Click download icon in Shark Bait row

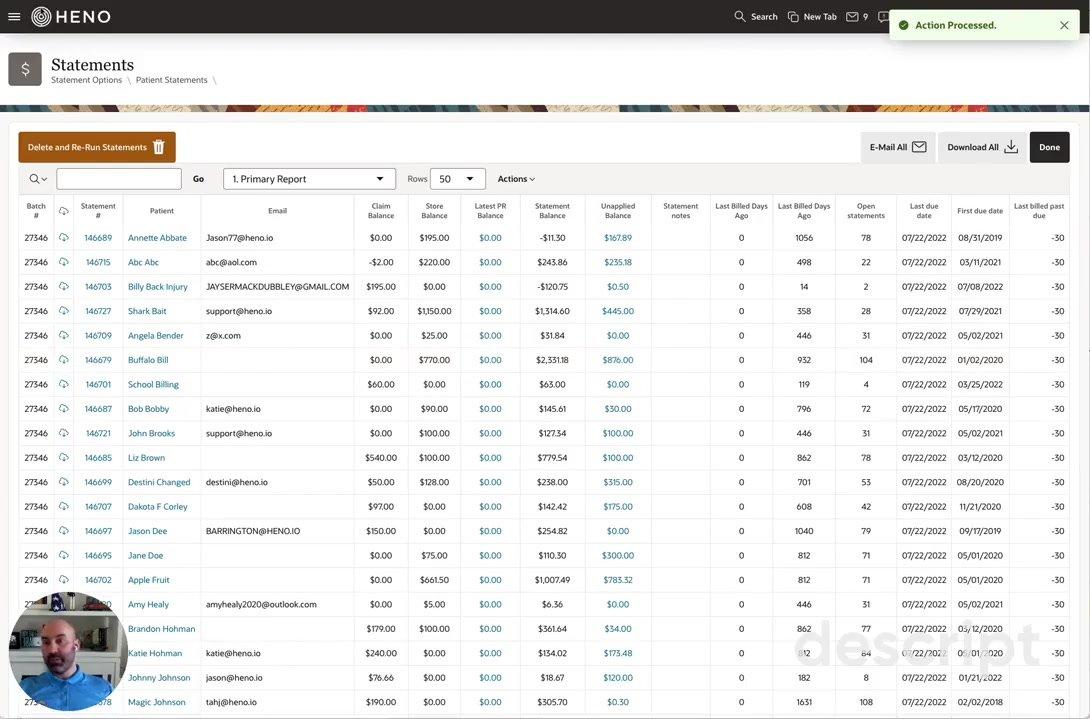[x=64, y=311]
